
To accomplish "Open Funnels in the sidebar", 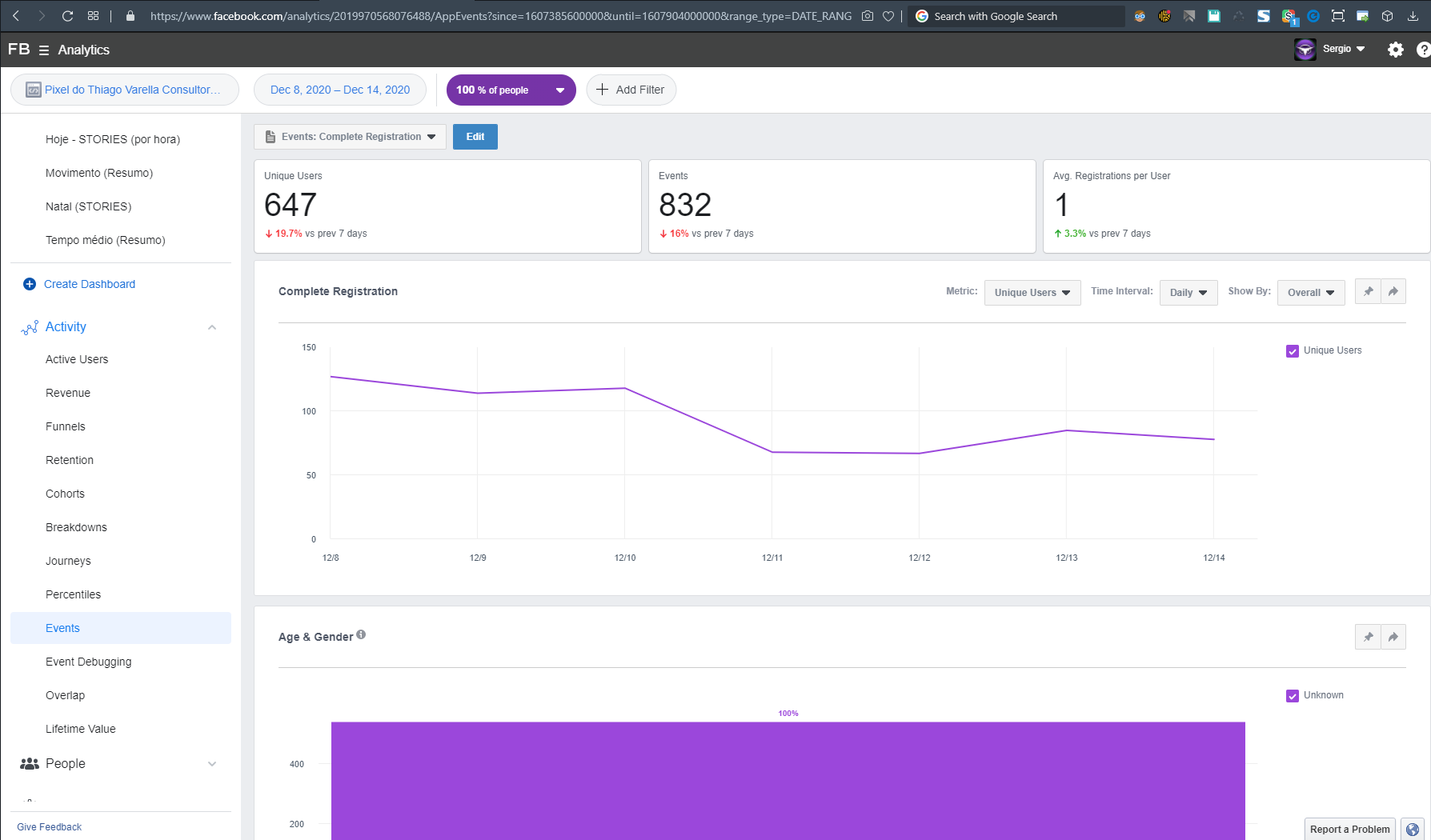I will pyautogui.click(x=66, y=426).
